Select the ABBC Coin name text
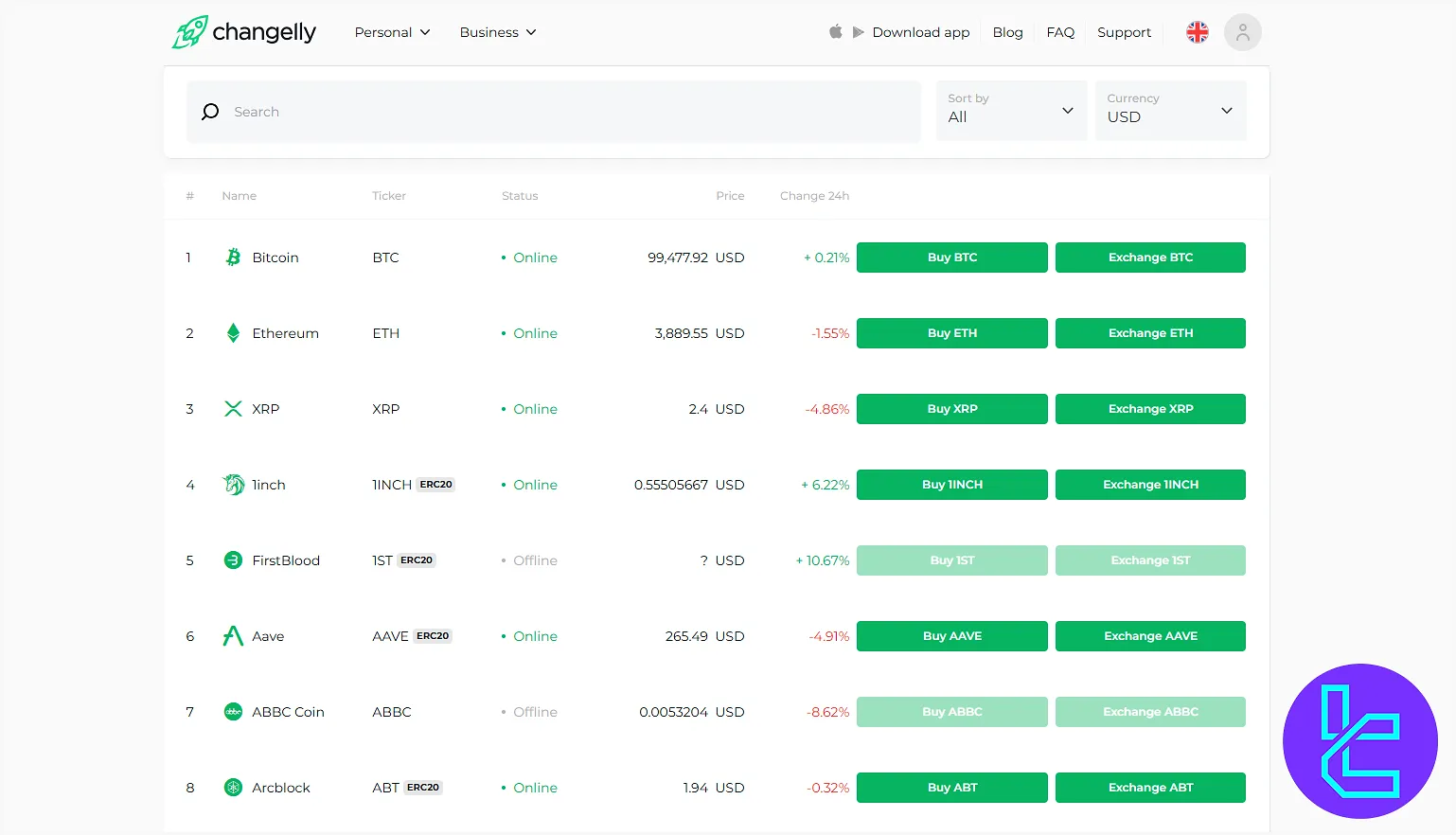Image resolution: width=1456 pixels, height=835 pixels. click(x=288, y=712)
